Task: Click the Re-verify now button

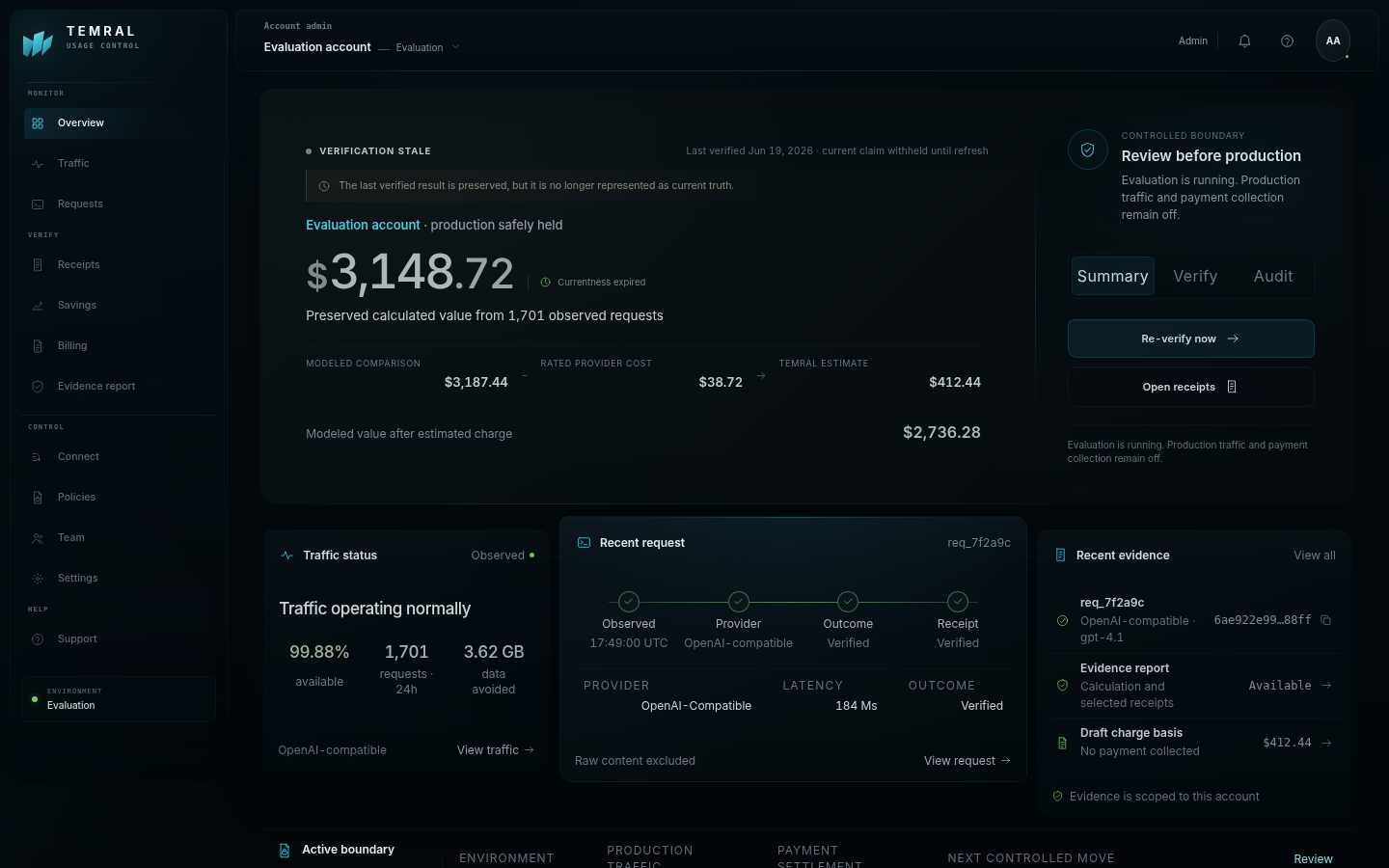Action: click(1190, 339)
